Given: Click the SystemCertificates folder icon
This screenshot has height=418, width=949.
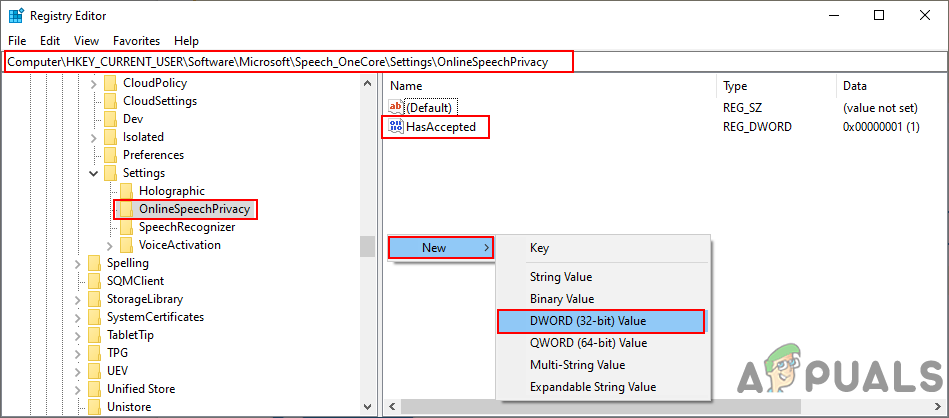Looking at the screenshot, I should [x=94, y=317].
